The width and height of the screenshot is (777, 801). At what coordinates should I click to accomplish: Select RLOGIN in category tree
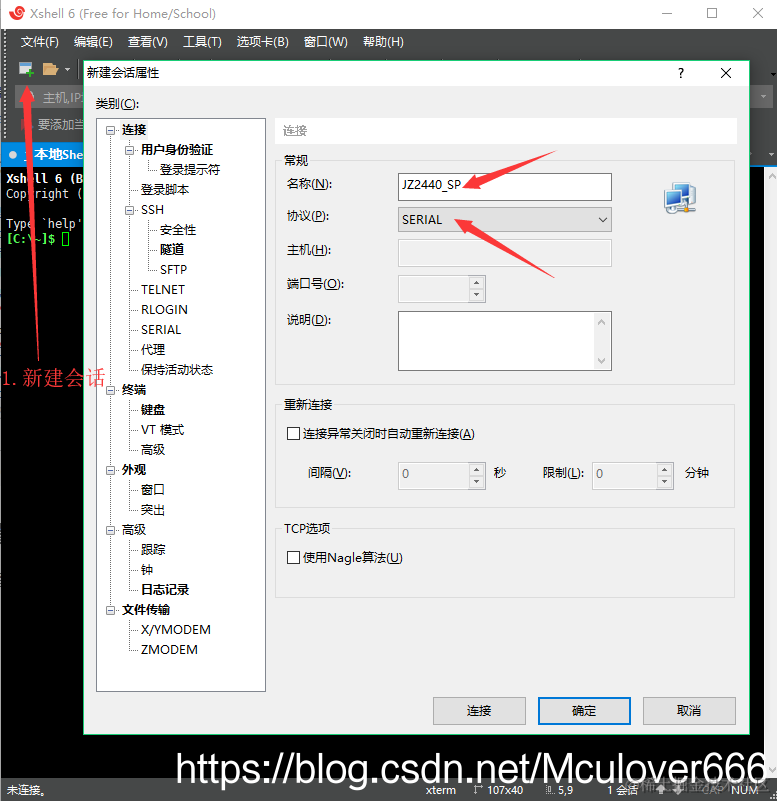click(164, 310)
